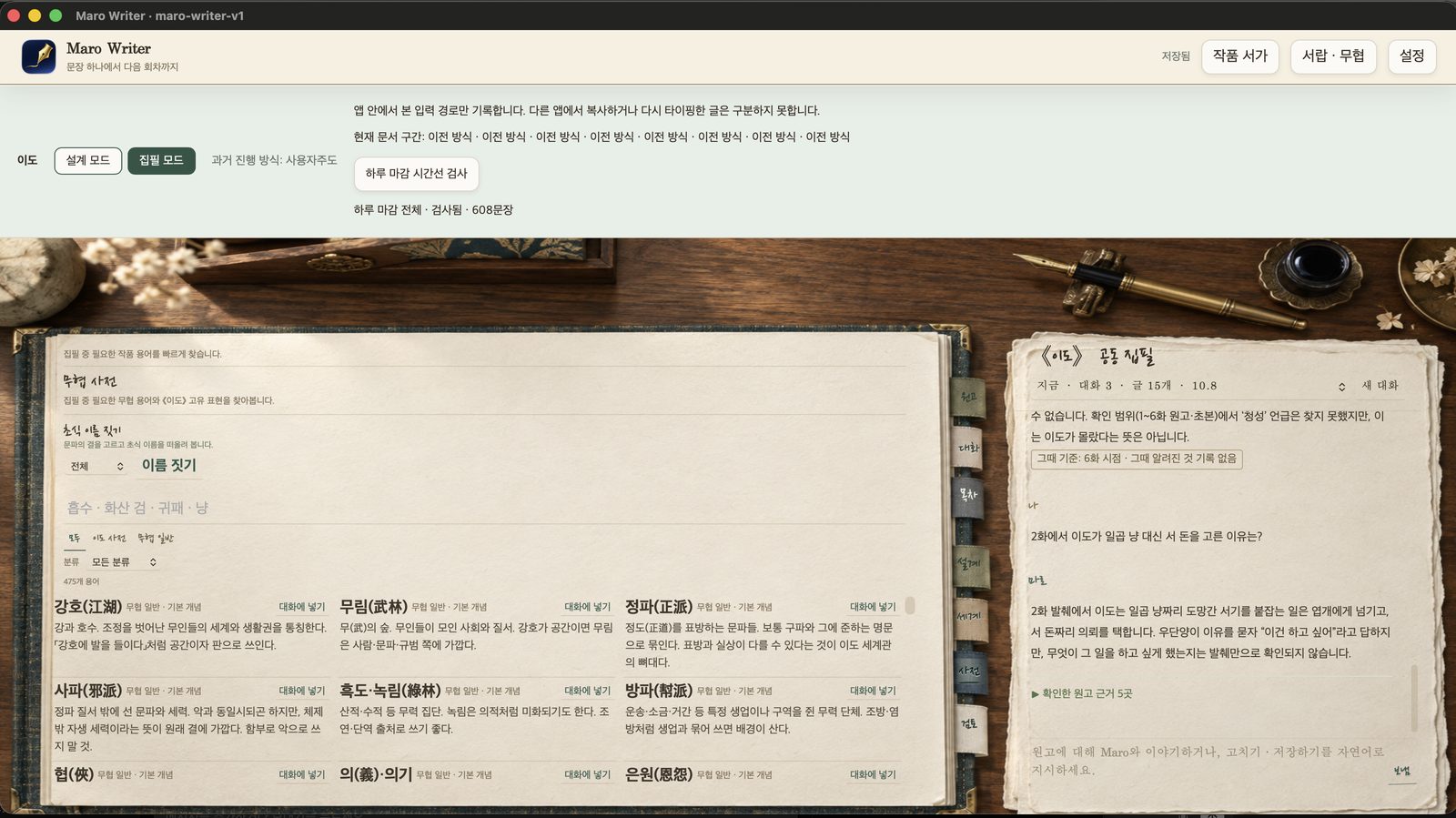Click the 475개 용어 count text
Viewport: 1456px width, 818px height.
pyautogui.click(x=81, y=581)
